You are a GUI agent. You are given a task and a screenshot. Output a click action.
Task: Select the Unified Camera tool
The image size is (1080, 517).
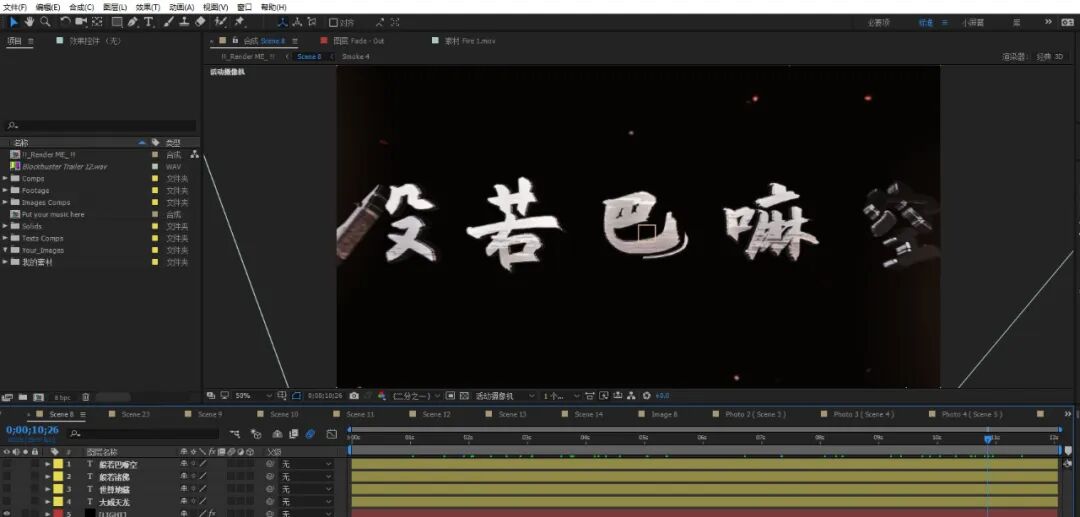pyautogui.click(x=81, y=22)
